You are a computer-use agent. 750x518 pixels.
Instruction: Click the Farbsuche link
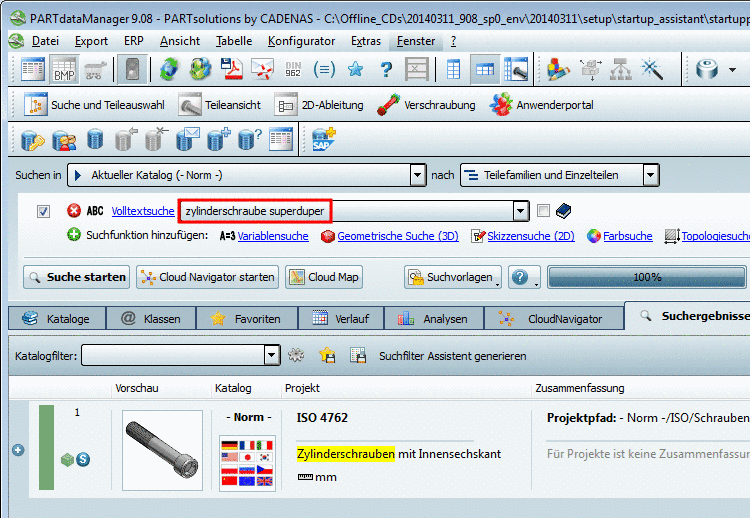628,236
